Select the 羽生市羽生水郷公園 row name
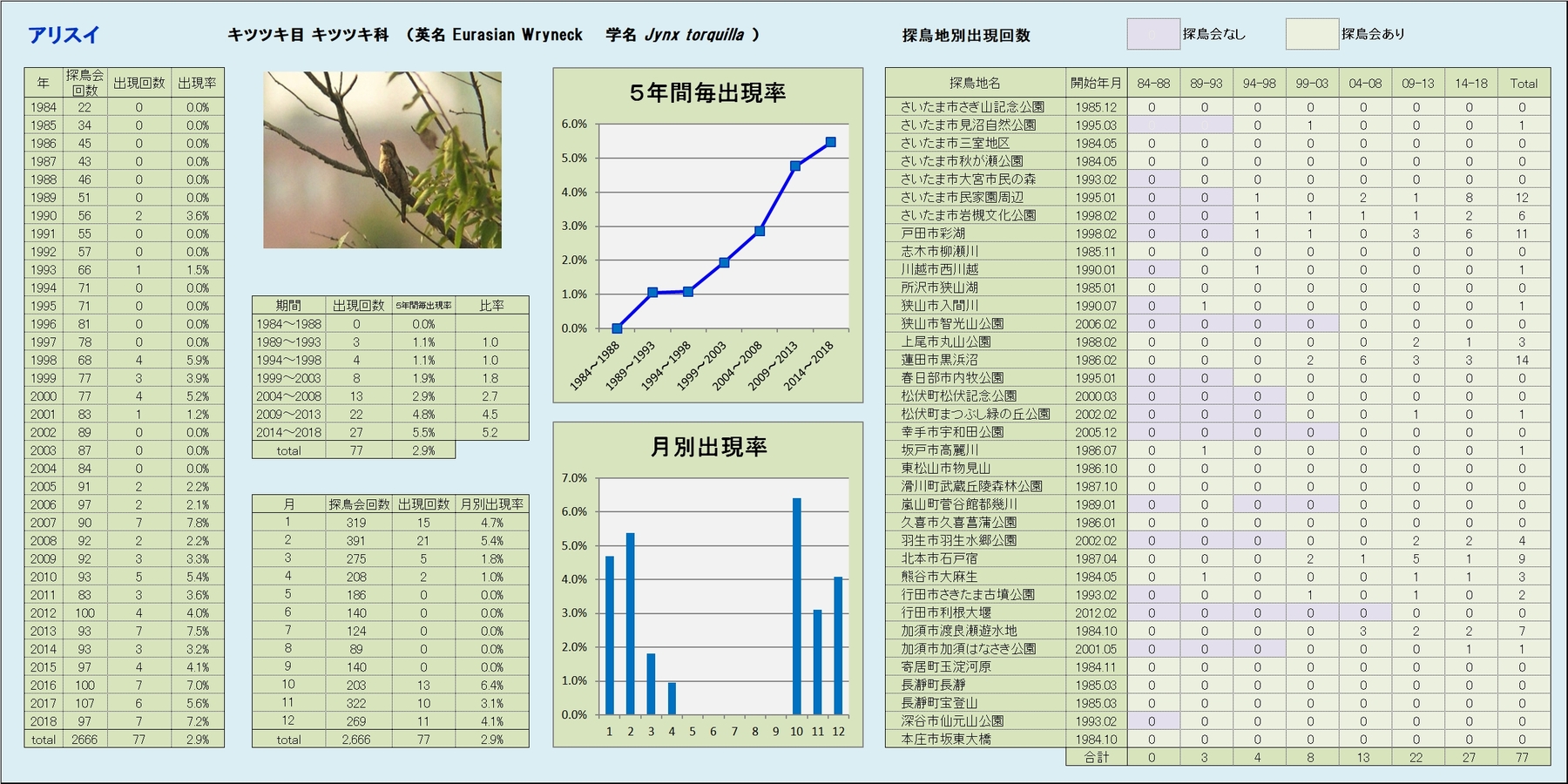Viewport: 1568px width, 784px height. 958,539
